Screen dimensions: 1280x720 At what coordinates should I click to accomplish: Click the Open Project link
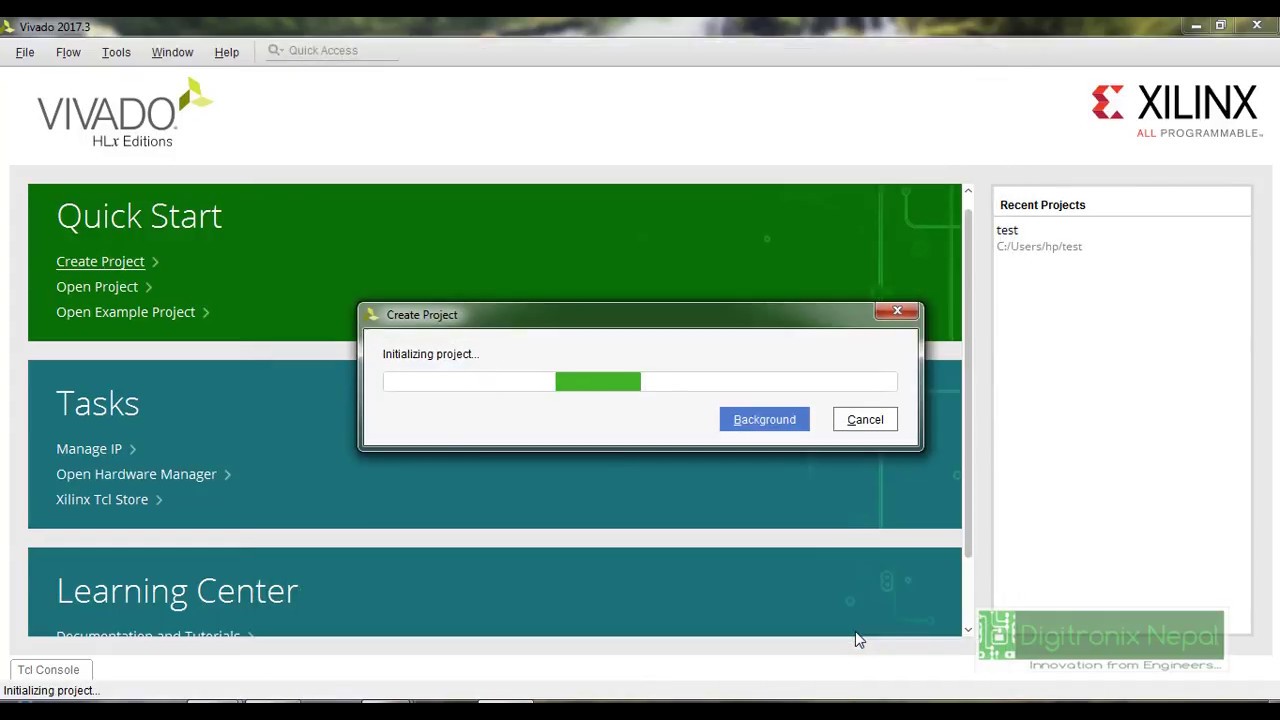[x=97, y=287]
